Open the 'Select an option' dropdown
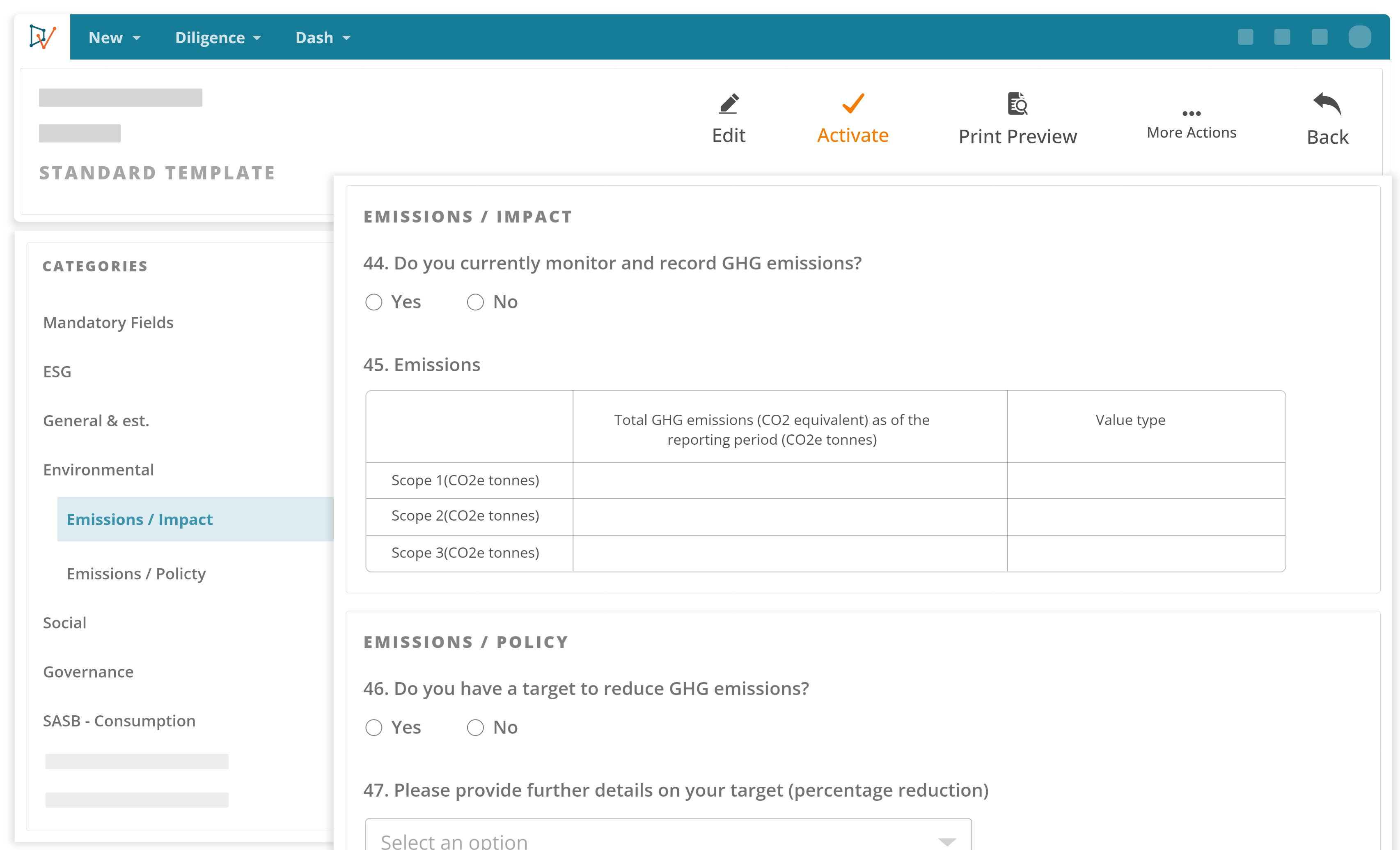 pyautogui.click(x=668, y=835)
